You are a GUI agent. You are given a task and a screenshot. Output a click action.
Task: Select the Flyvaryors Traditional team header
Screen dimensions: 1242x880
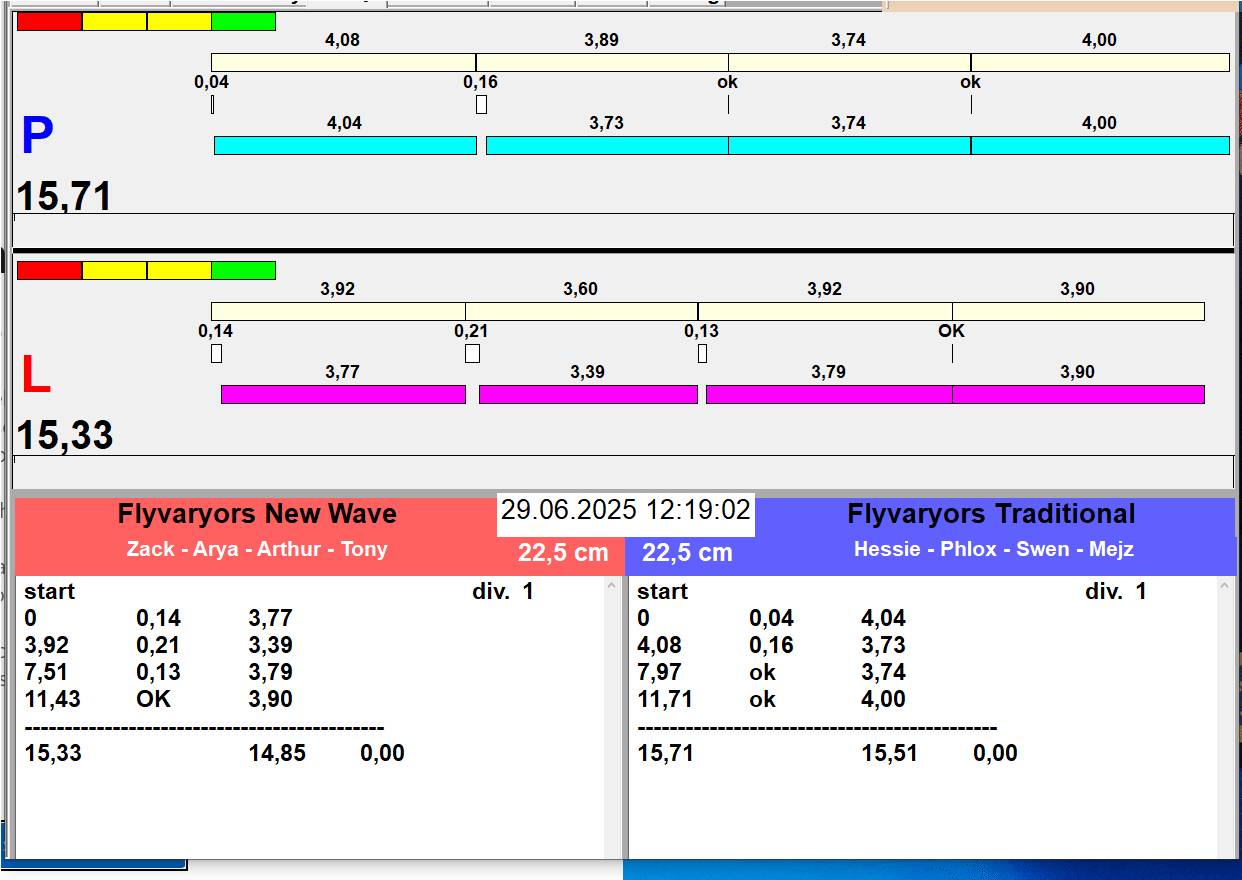click(990, 514)
